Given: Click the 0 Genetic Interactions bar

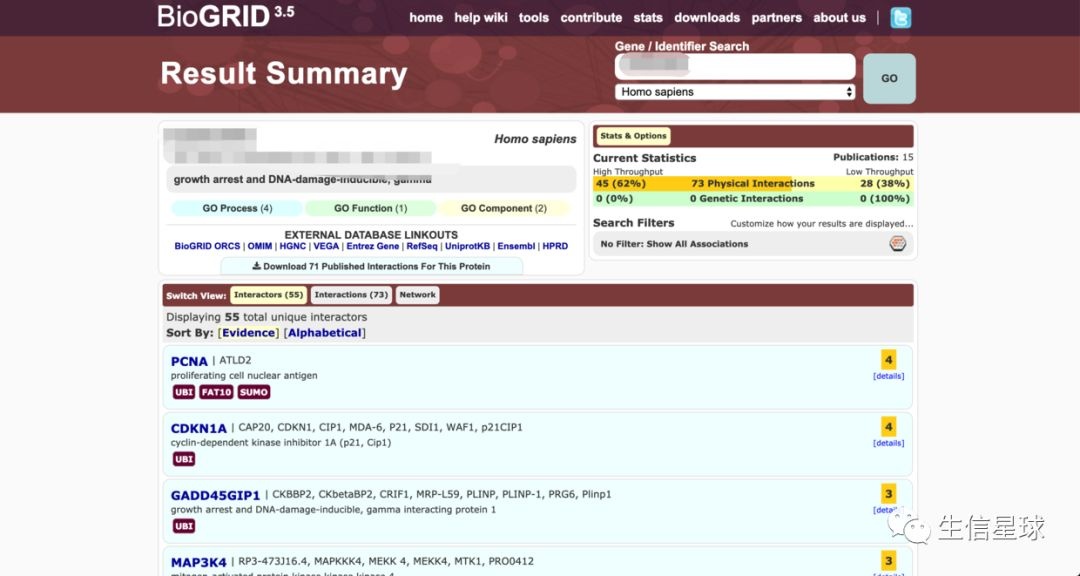Looking at the screenshot, I should pos(753,198).
